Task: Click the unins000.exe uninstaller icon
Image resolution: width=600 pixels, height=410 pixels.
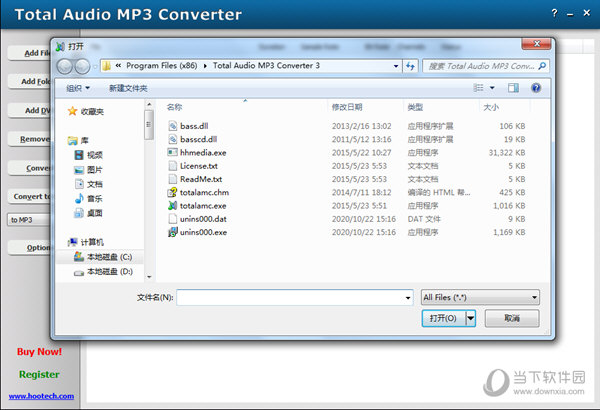Action: tap(173, 232)
